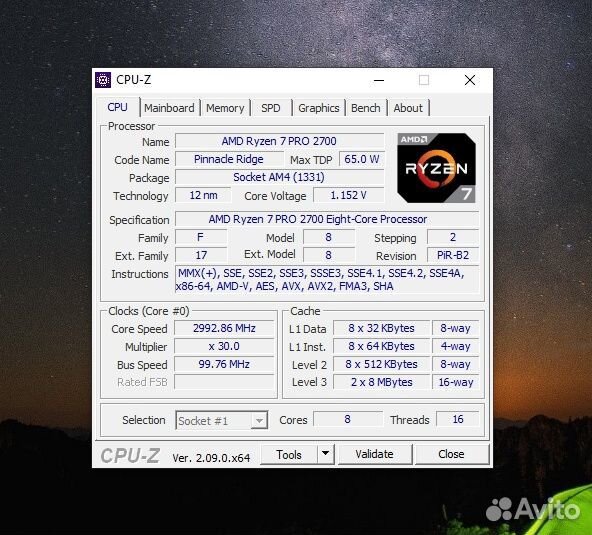592x535 pixels.
Task: Click the Level 3 value 2 x 8 MBytes
Action: (x=381, y=382)
